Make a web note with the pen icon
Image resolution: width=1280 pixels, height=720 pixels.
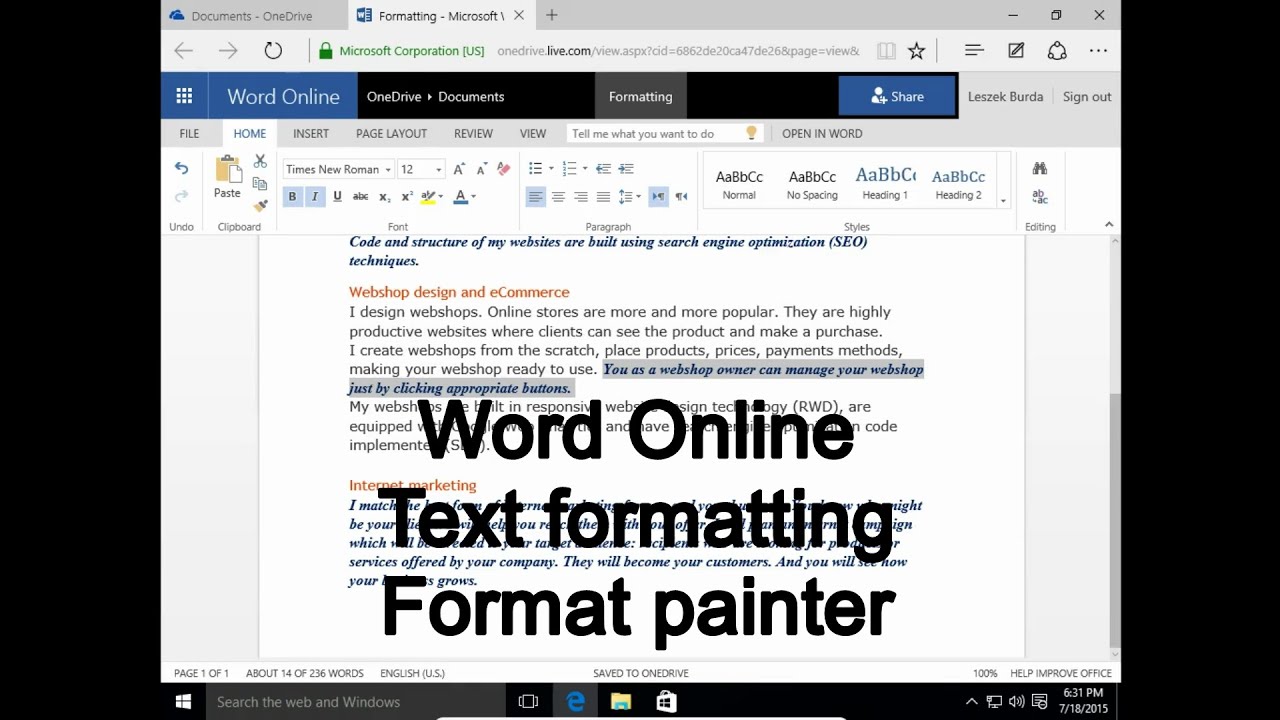1016,50
